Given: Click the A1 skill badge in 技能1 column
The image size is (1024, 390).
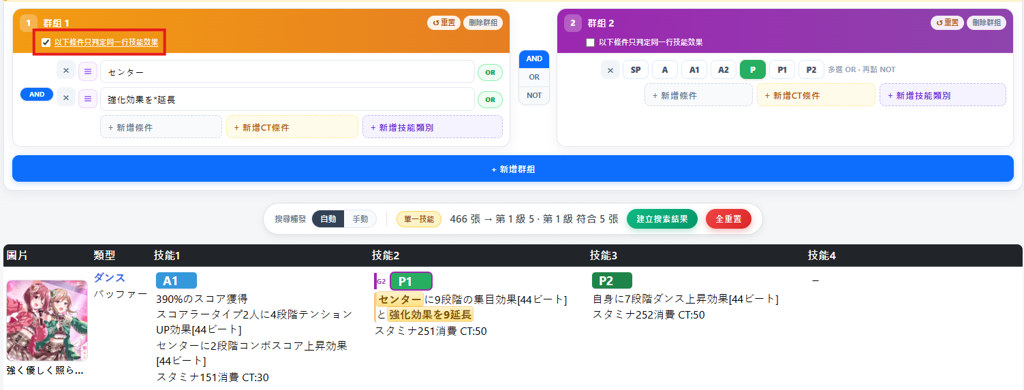Looking at the screenshot, I should (176, 281).
